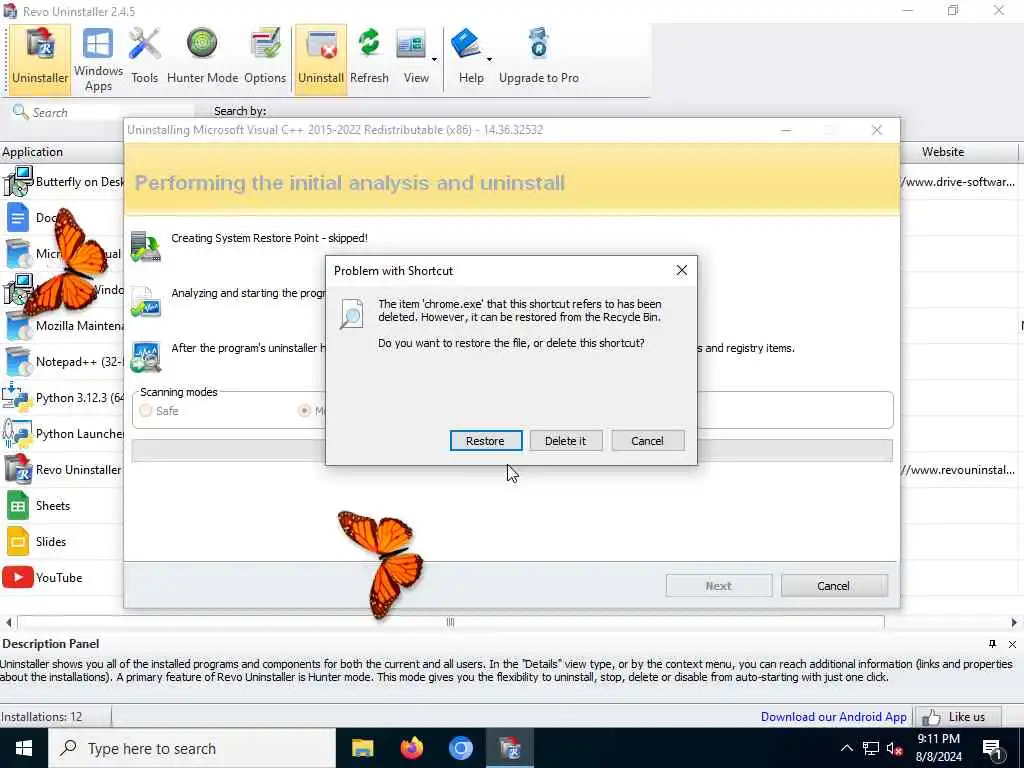Click the horizontal scrollbar of app list
The width and height of the screenshot is (1024, 768).
pos(451,622)
